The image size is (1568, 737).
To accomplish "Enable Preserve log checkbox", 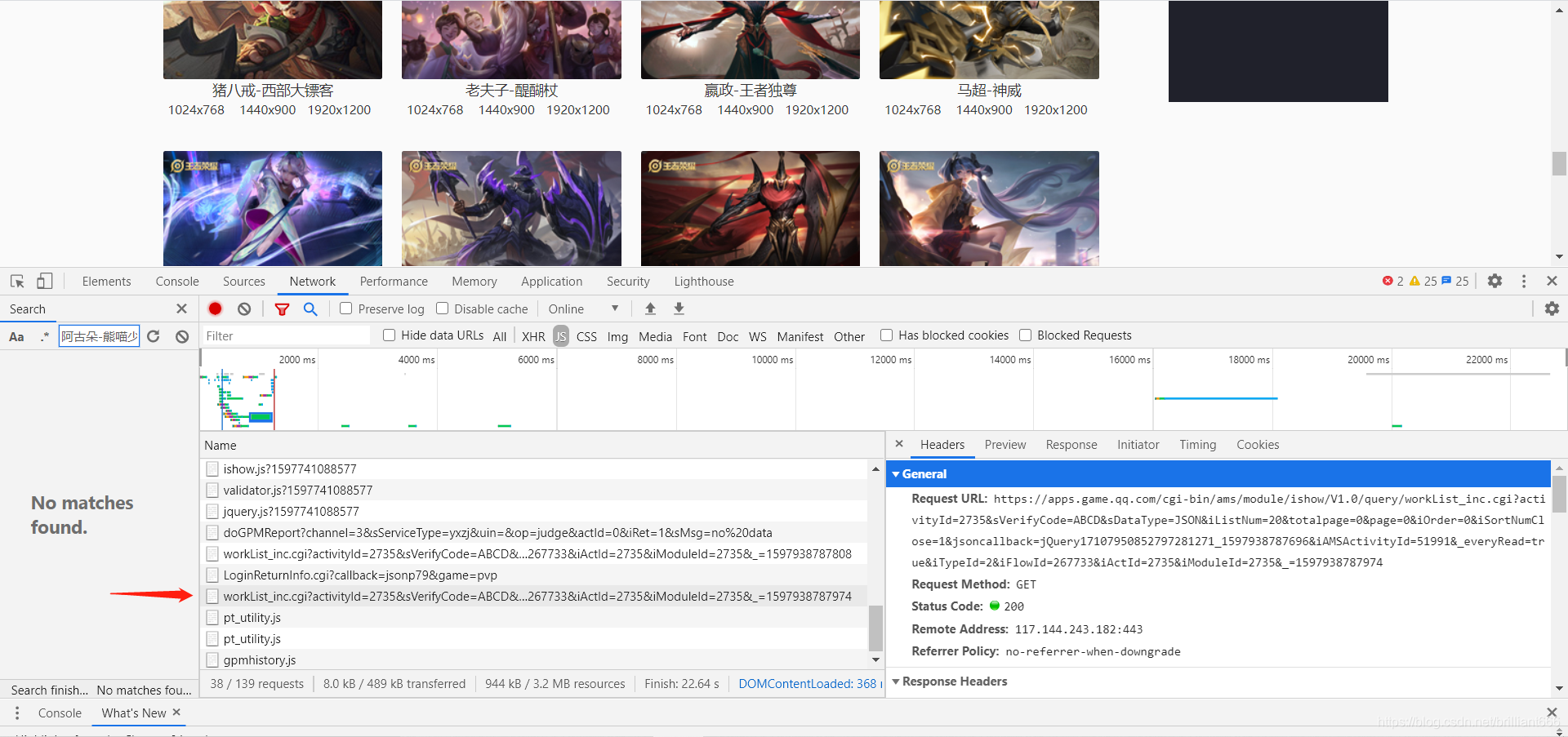I will 346,309.
